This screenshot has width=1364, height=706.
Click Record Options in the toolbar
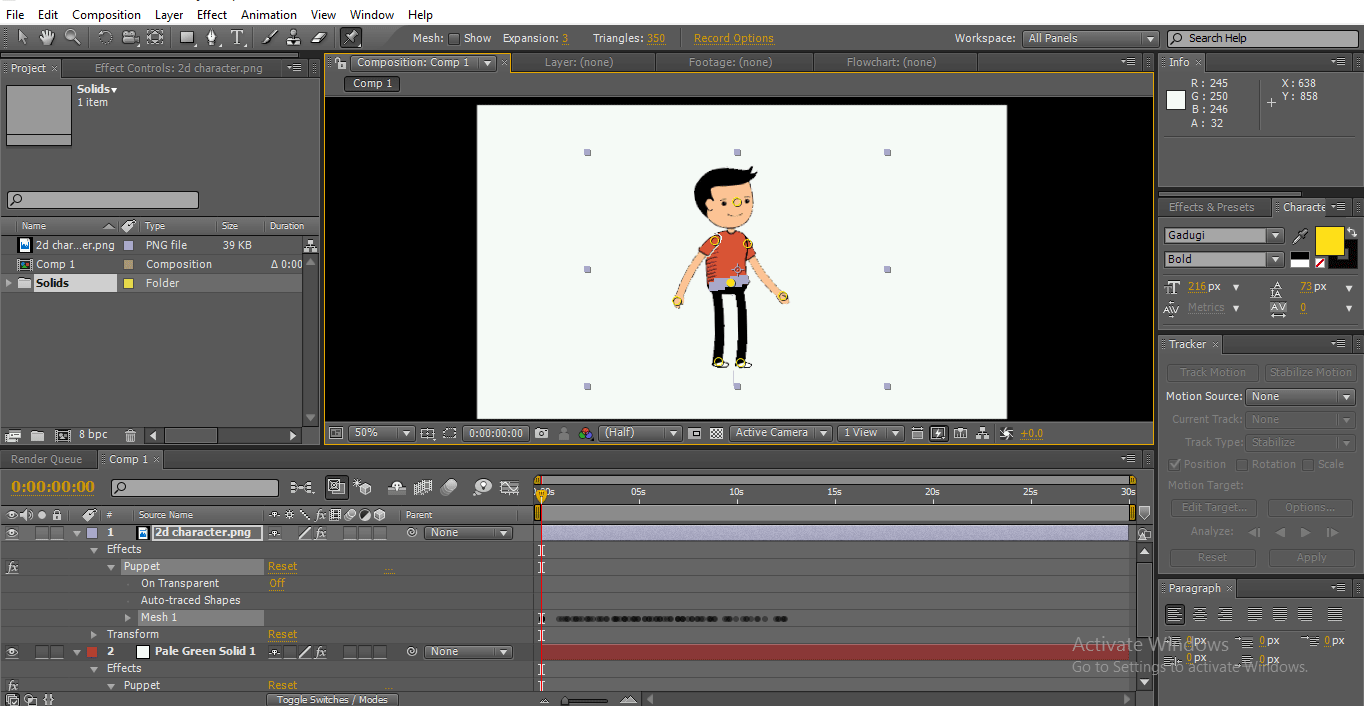[733, 37]
